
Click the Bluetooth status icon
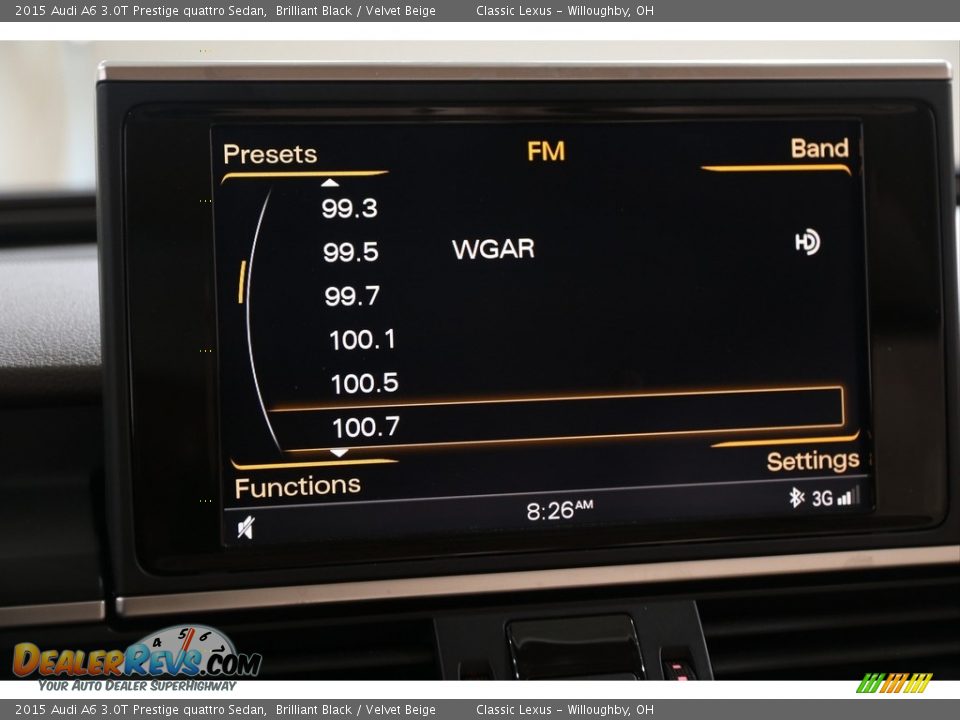point(796,497)
